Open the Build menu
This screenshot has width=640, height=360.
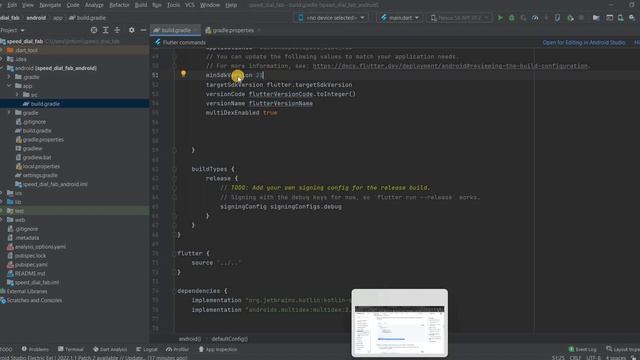(x=141, y=5)
